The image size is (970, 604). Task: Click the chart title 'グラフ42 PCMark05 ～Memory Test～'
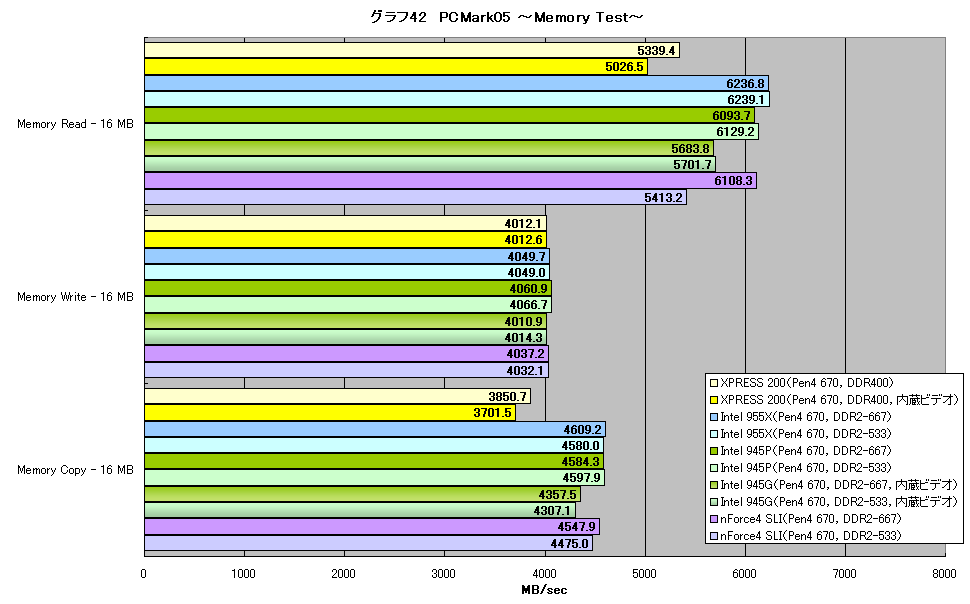pos(507,17)
